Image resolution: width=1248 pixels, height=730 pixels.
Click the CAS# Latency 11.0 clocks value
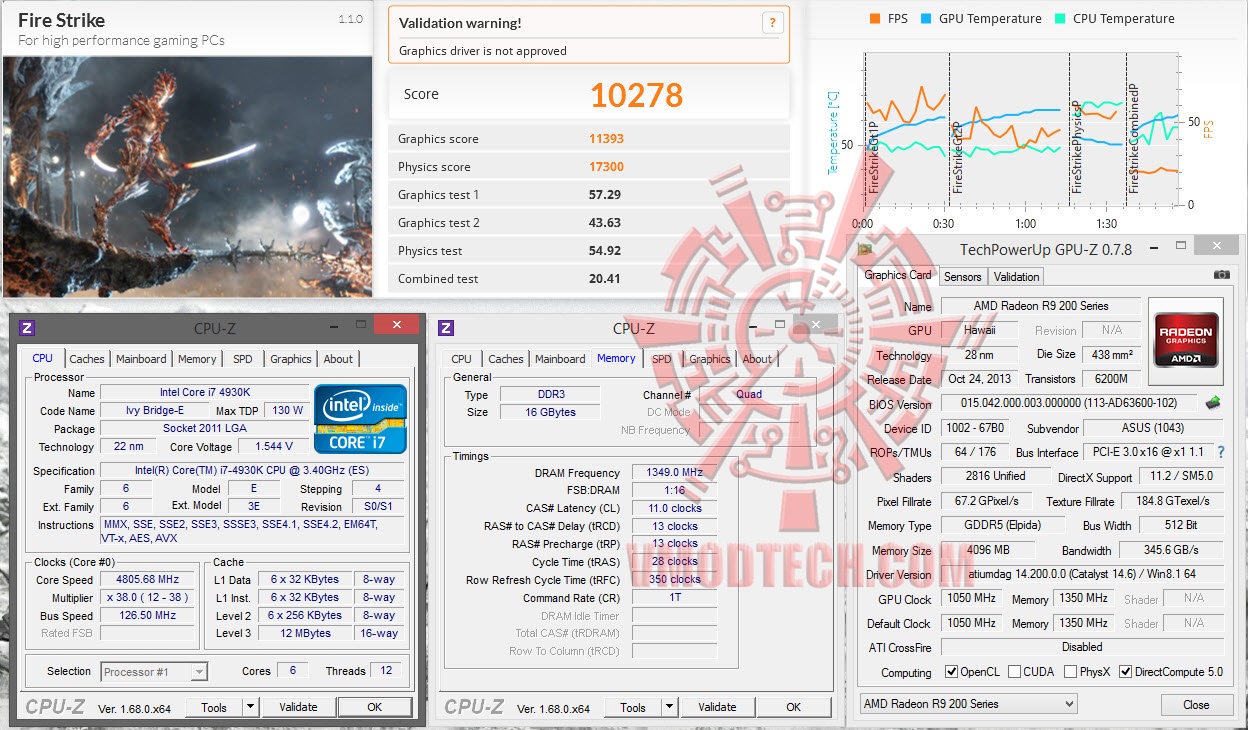[674, 508]
